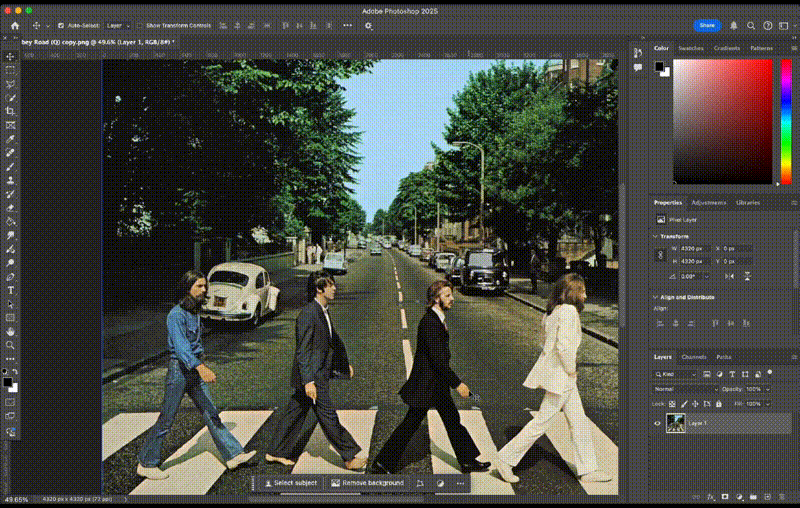This screenshot has width=800, height=508.
Task: Collapse the Transform section in Properties
Action: click(x=655, y=236)
